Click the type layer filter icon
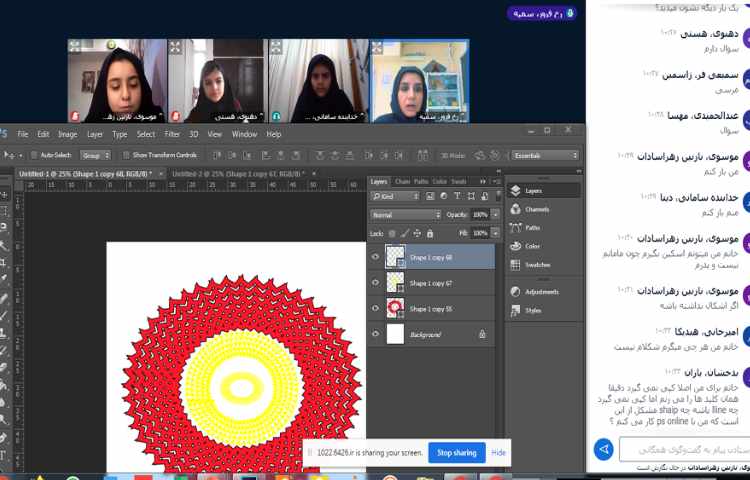The width and height of the screenshot is (750, 480). (x=457, y=196)
